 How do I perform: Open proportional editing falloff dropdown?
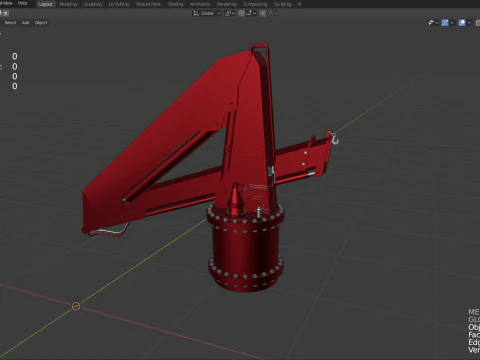273,13
